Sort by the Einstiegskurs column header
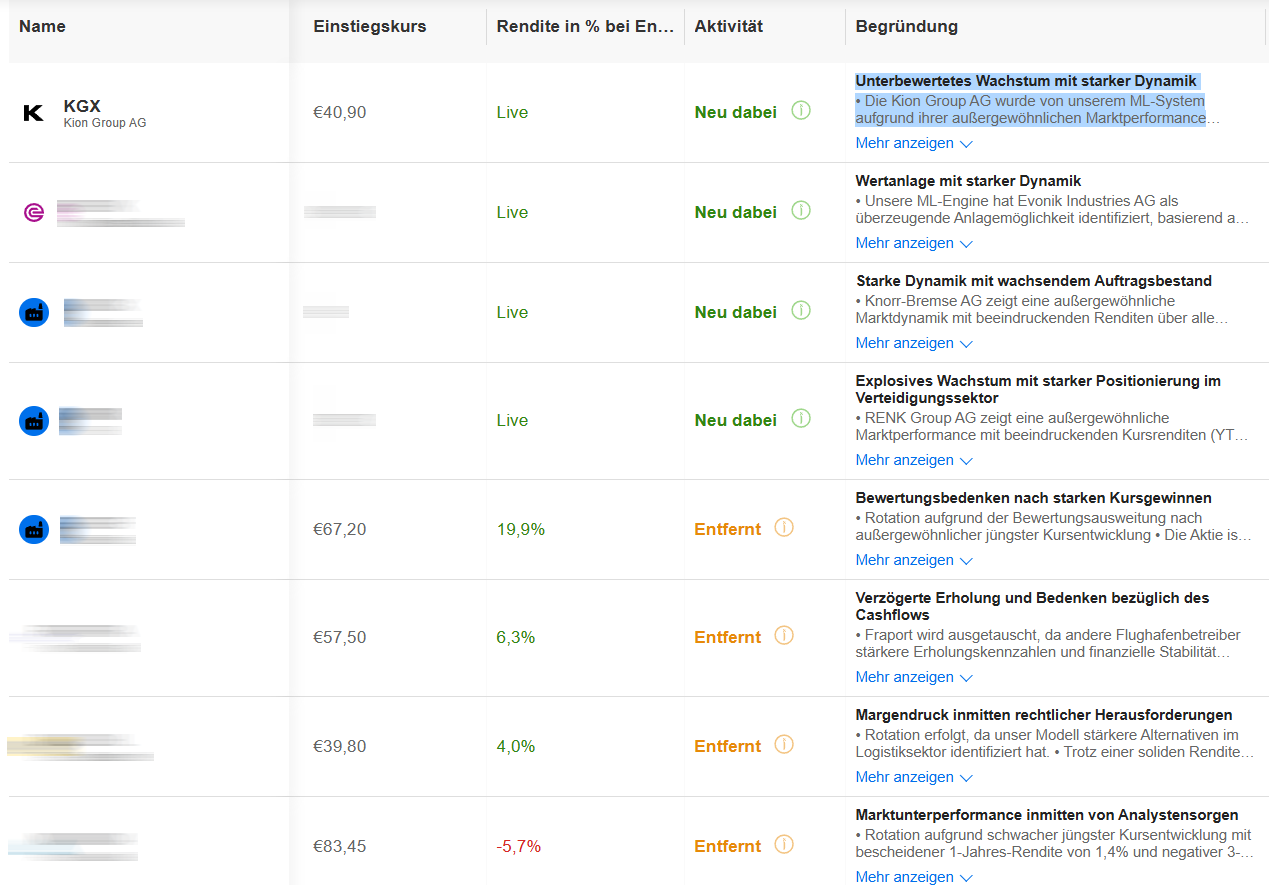 tap(370, 27)
